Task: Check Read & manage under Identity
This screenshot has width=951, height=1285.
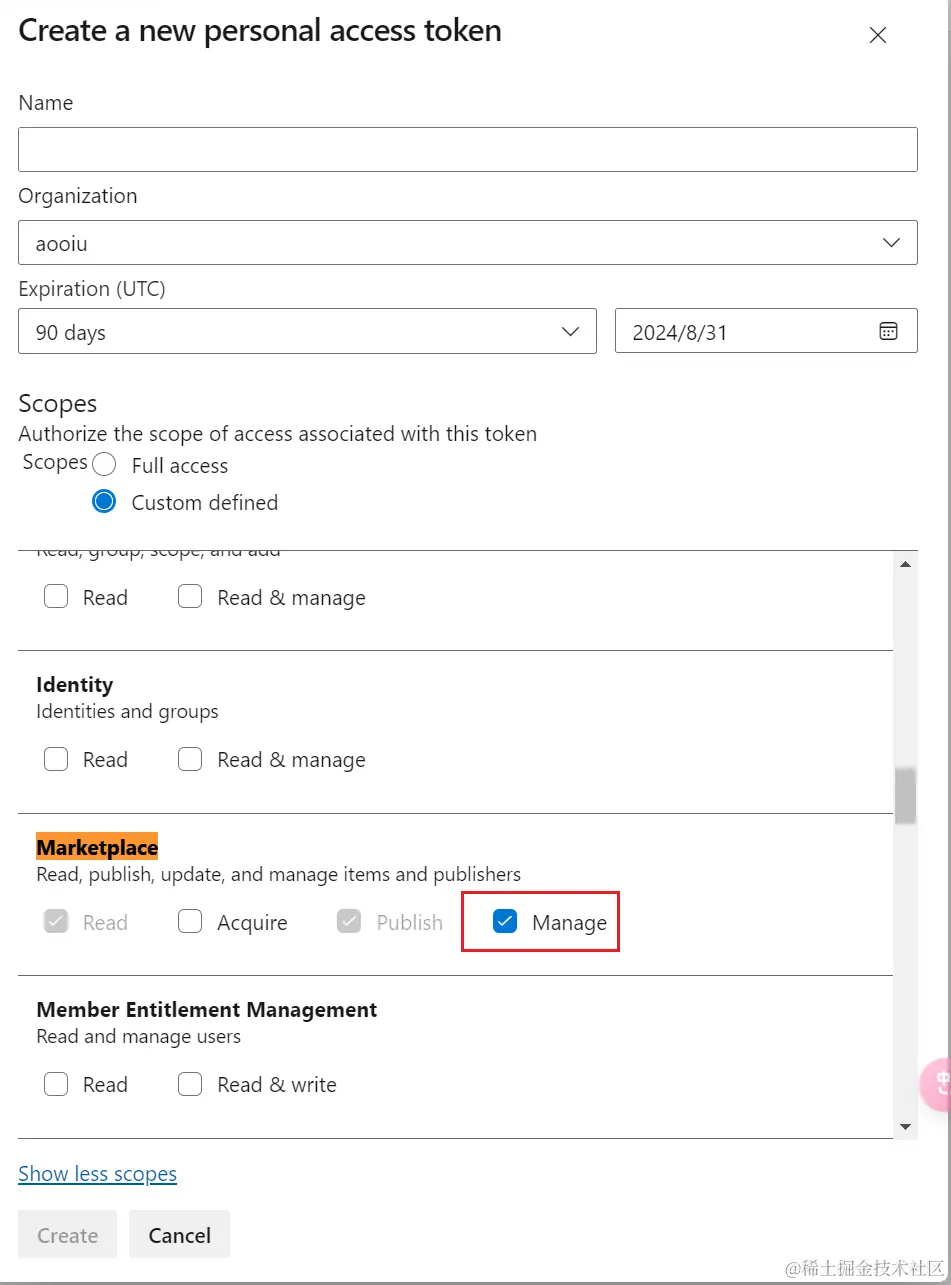Action: coord(190,759)
